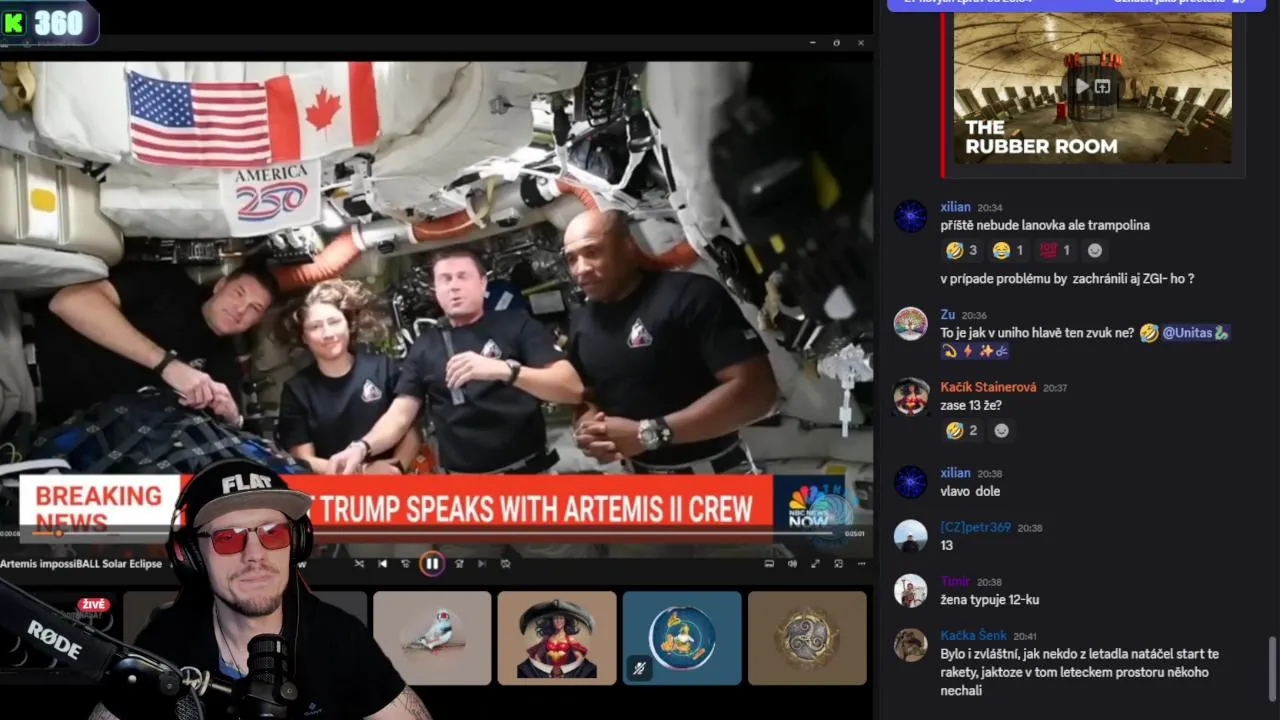Click username Kačka Šenk
1280x720 pixels.
[x=973, y=635]
